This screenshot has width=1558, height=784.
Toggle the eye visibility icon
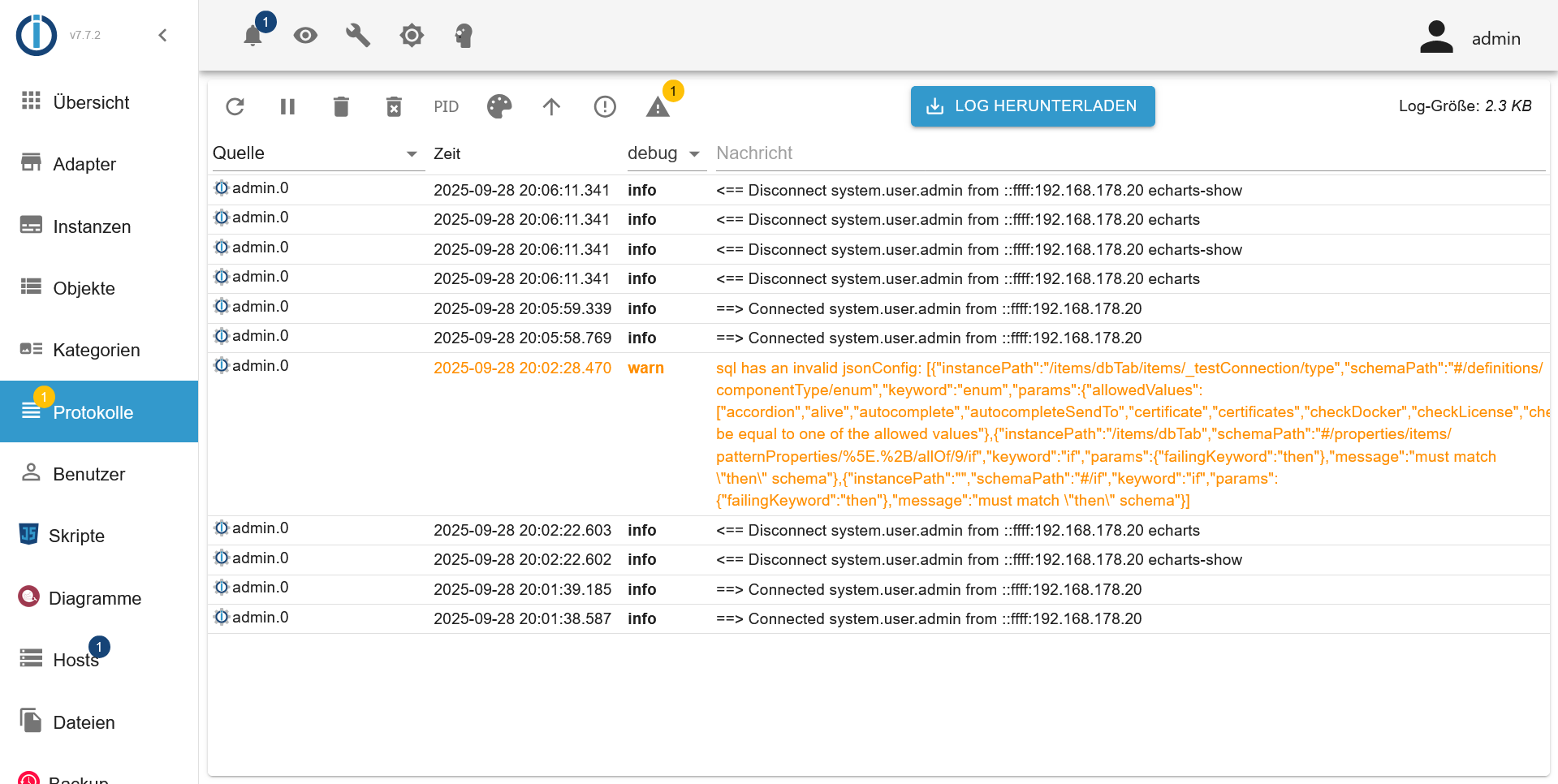click(305, 36)
